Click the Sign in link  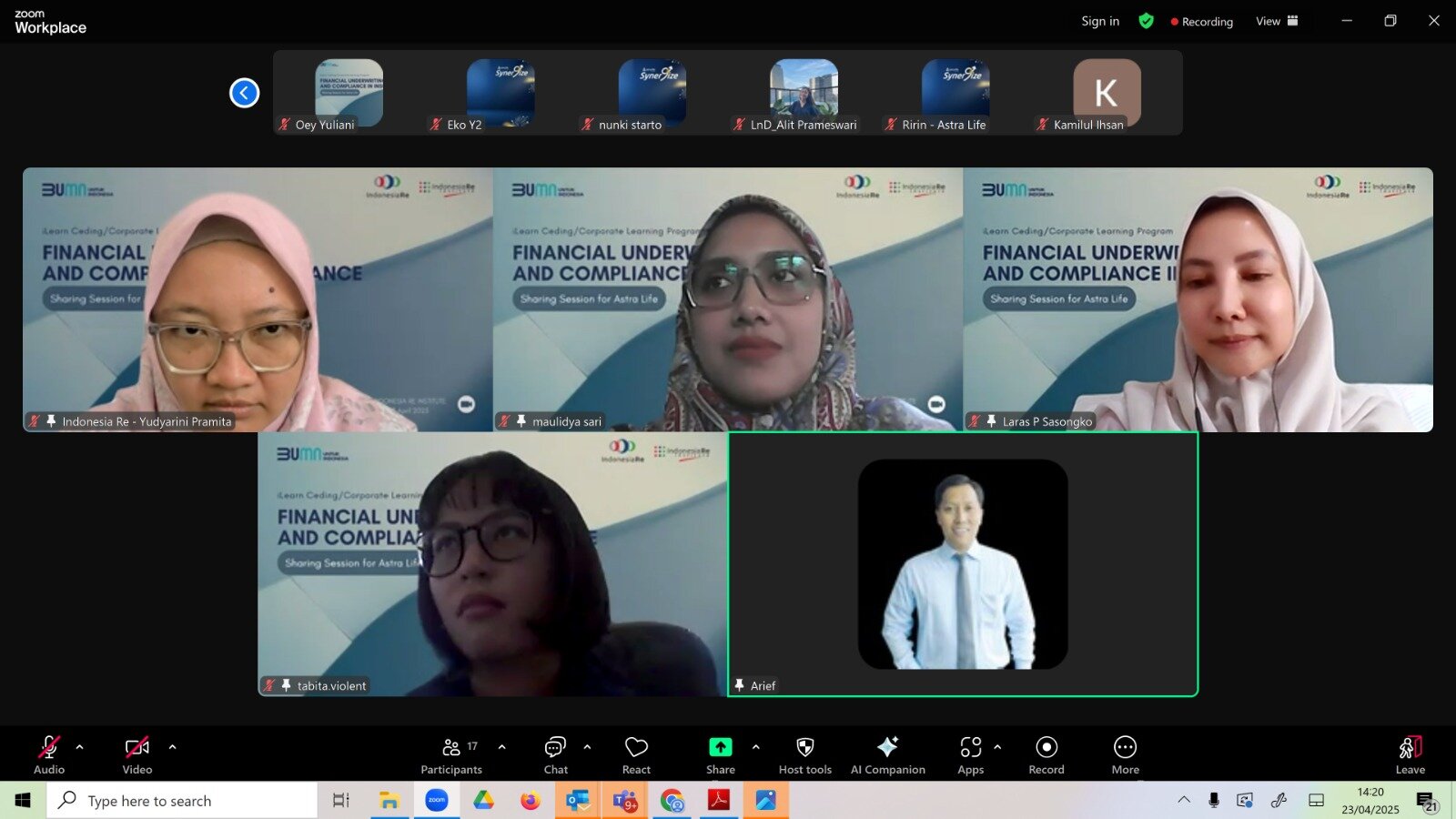coord(1100,21)
